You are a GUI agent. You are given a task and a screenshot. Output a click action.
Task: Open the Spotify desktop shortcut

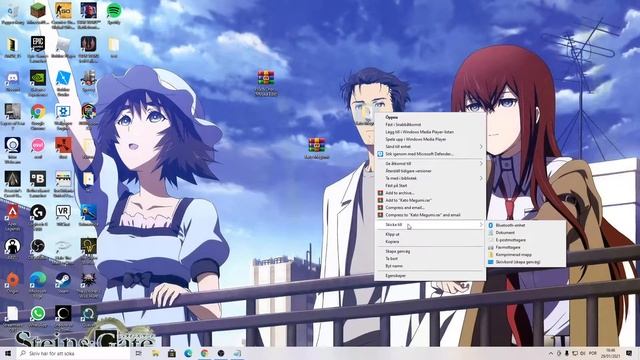(114, 14)
